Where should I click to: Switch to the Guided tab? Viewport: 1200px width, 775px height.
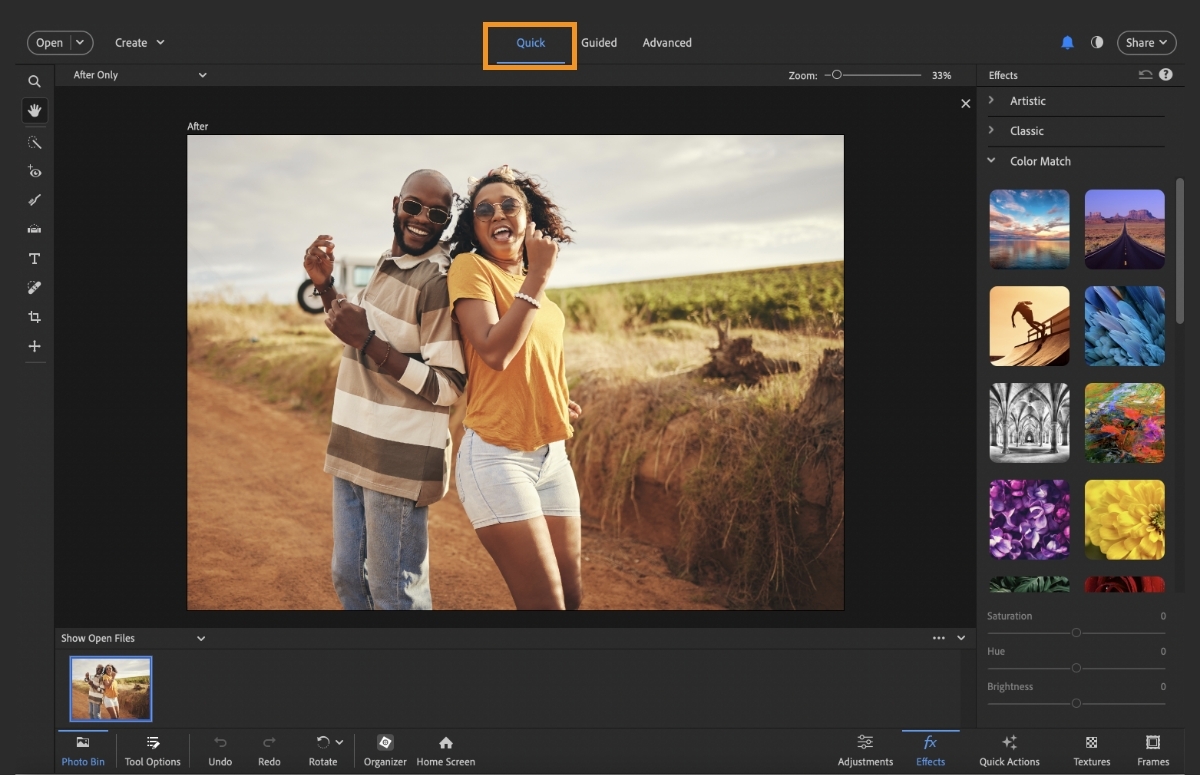point(599,43)
